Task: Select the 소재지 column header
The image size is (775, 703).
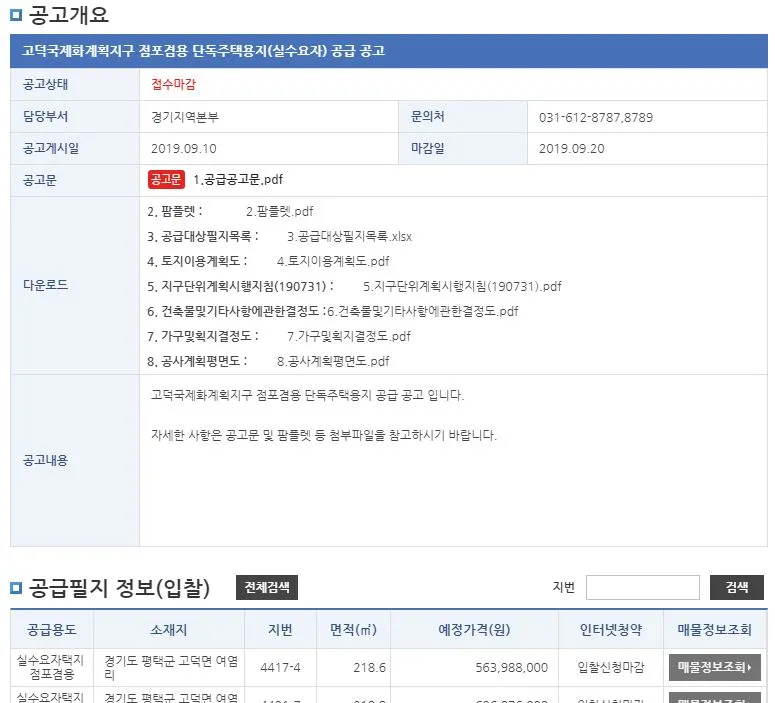Action: tap(169, 629)
